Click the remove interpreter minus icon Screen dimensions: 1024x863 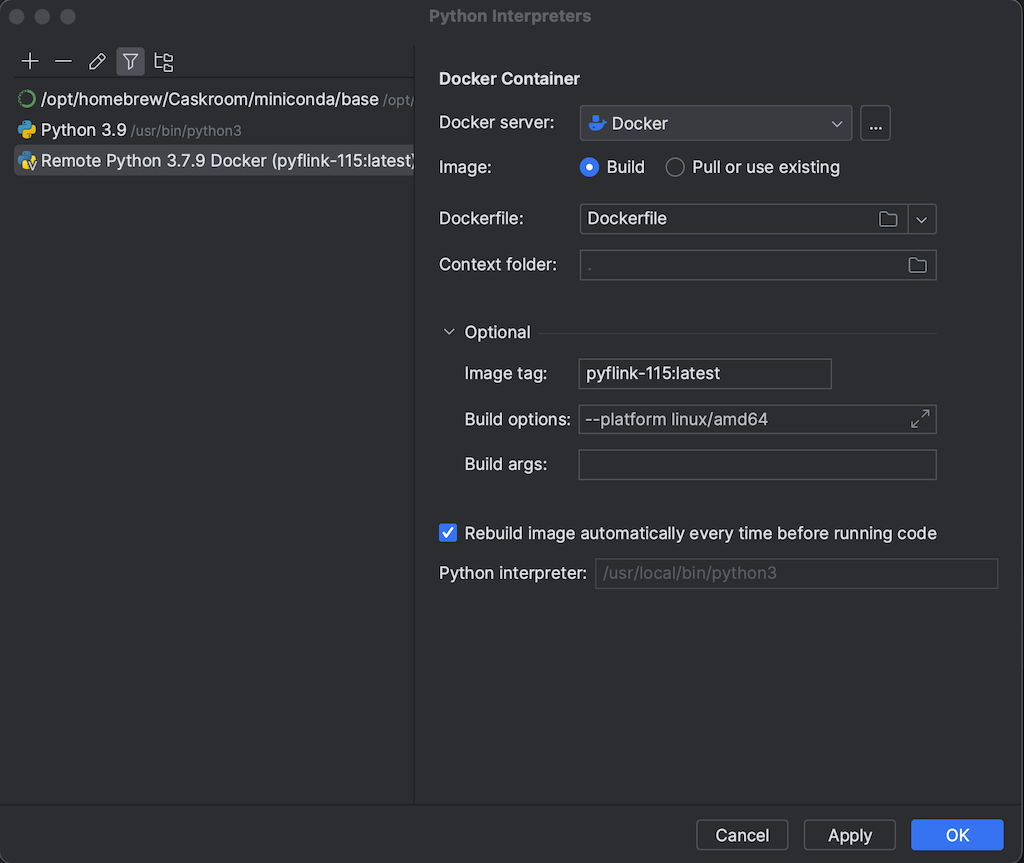(63, 62)
